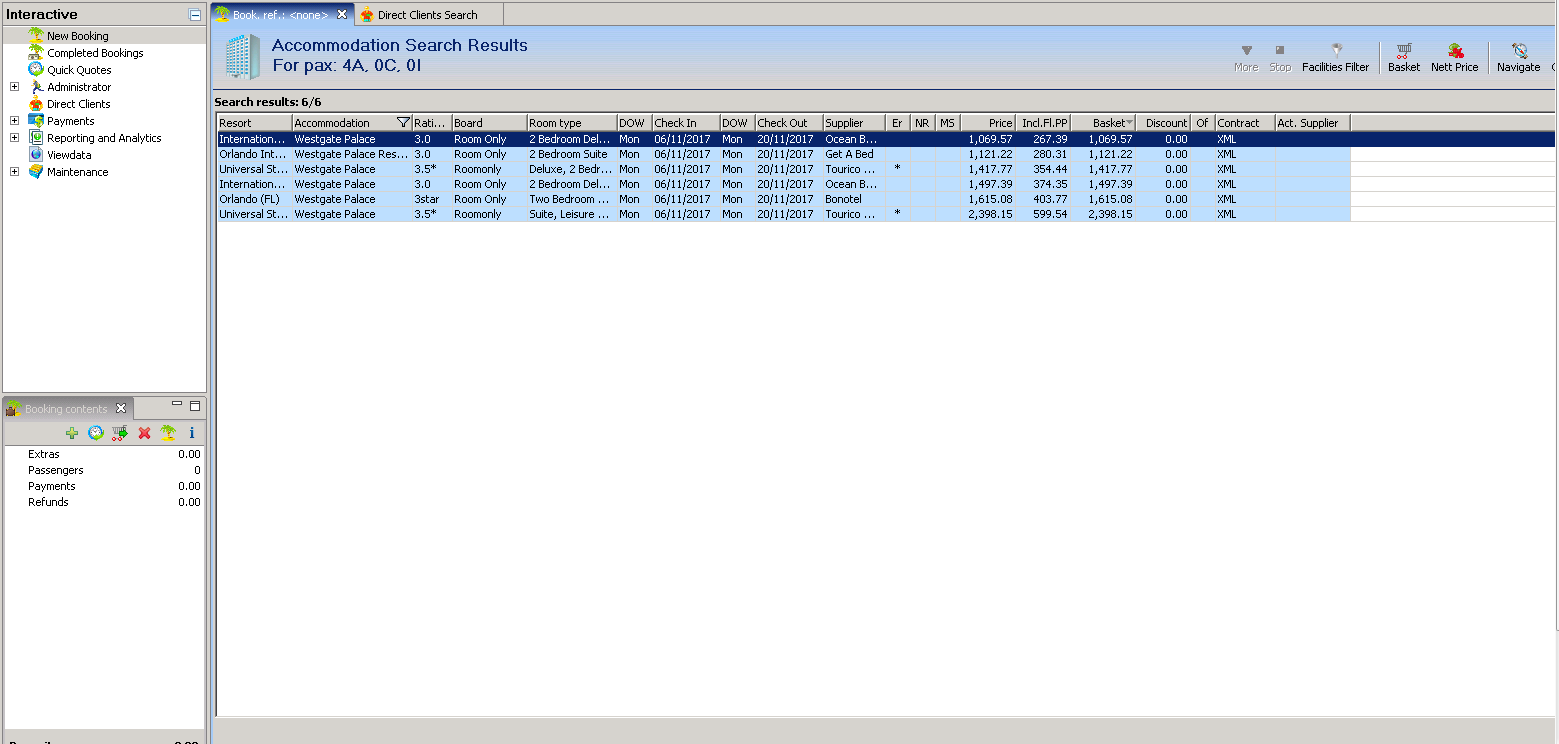Open Viewdata in the sidebar
Image resolution: width=1559 pixels, height=744 pixels.
(69, 155)
